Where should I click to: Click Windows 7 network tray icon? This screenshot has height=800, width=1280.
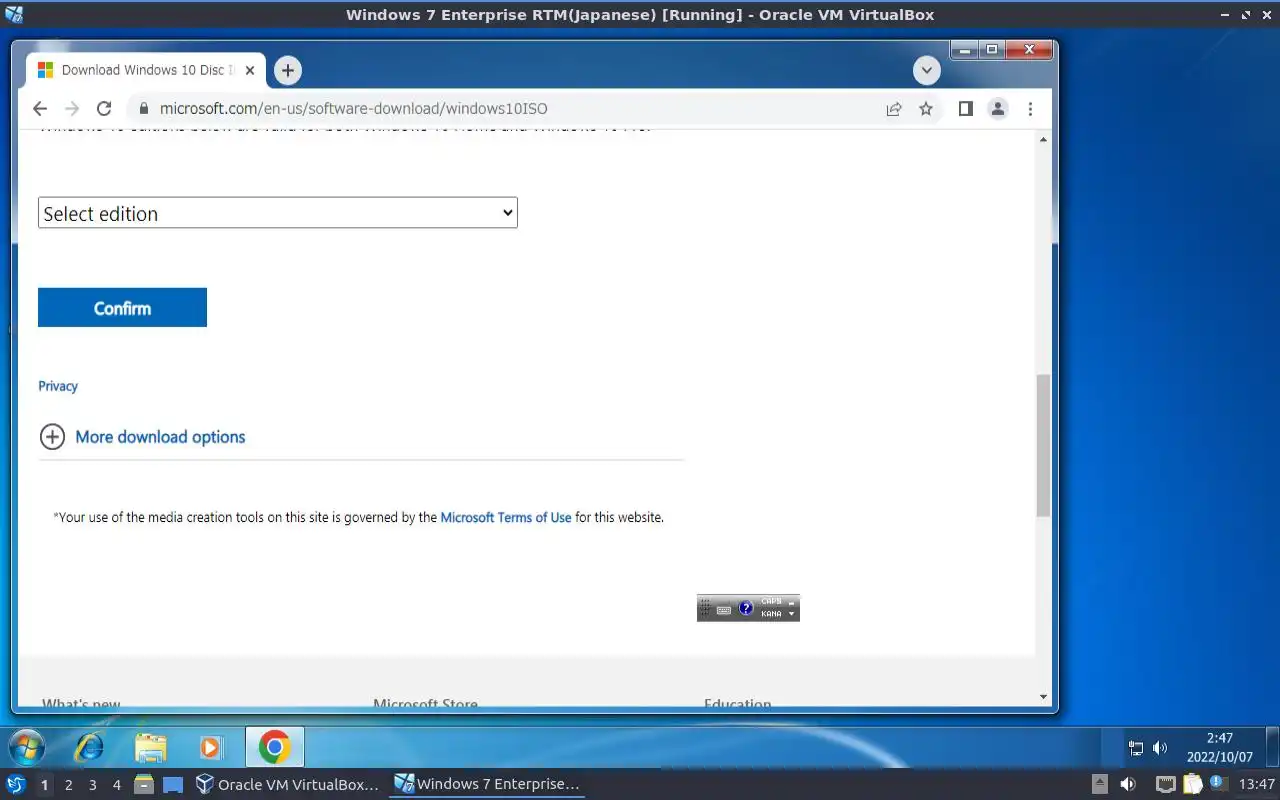point(1136,748)
